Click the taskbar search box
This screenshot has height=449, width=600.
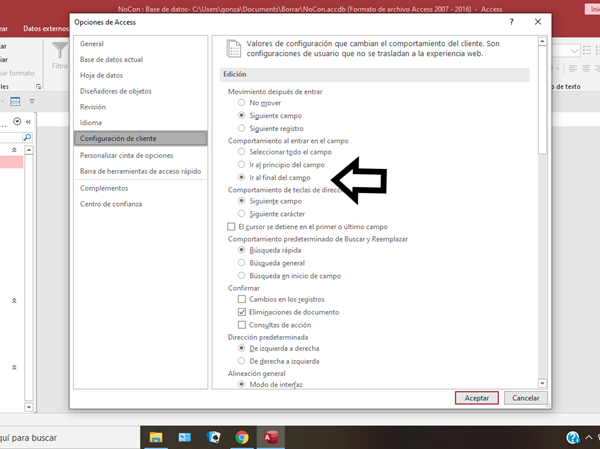click(x=69, y=438)
